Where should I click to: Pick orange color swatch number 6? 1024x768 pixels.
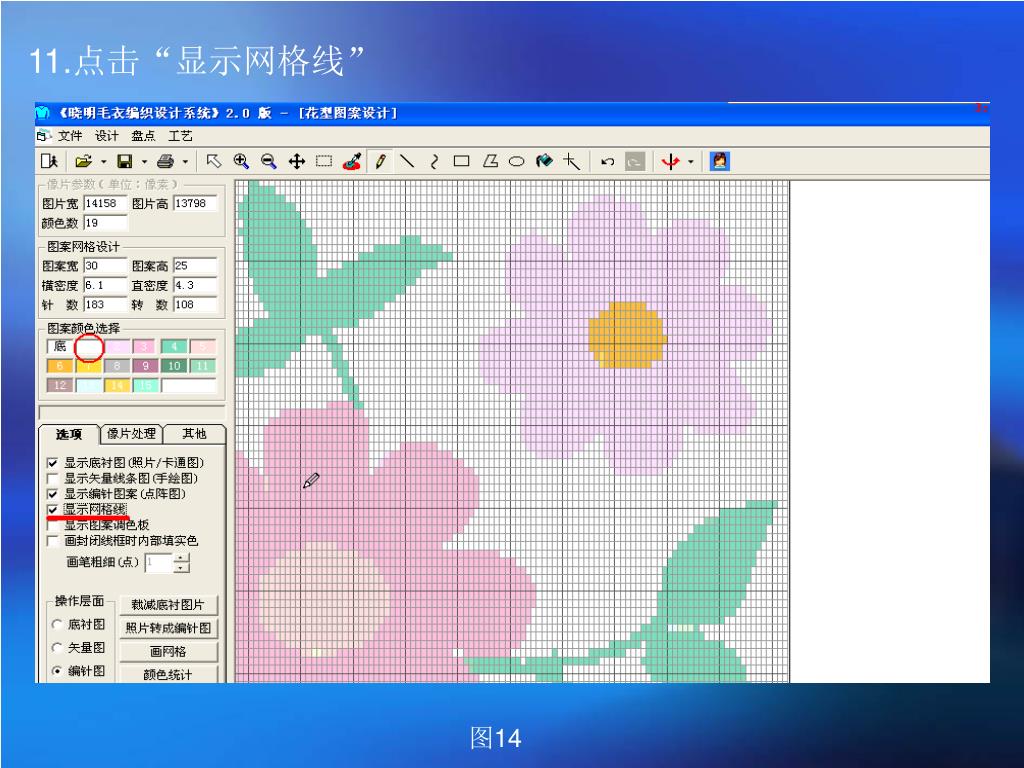[x=59, y=366]
